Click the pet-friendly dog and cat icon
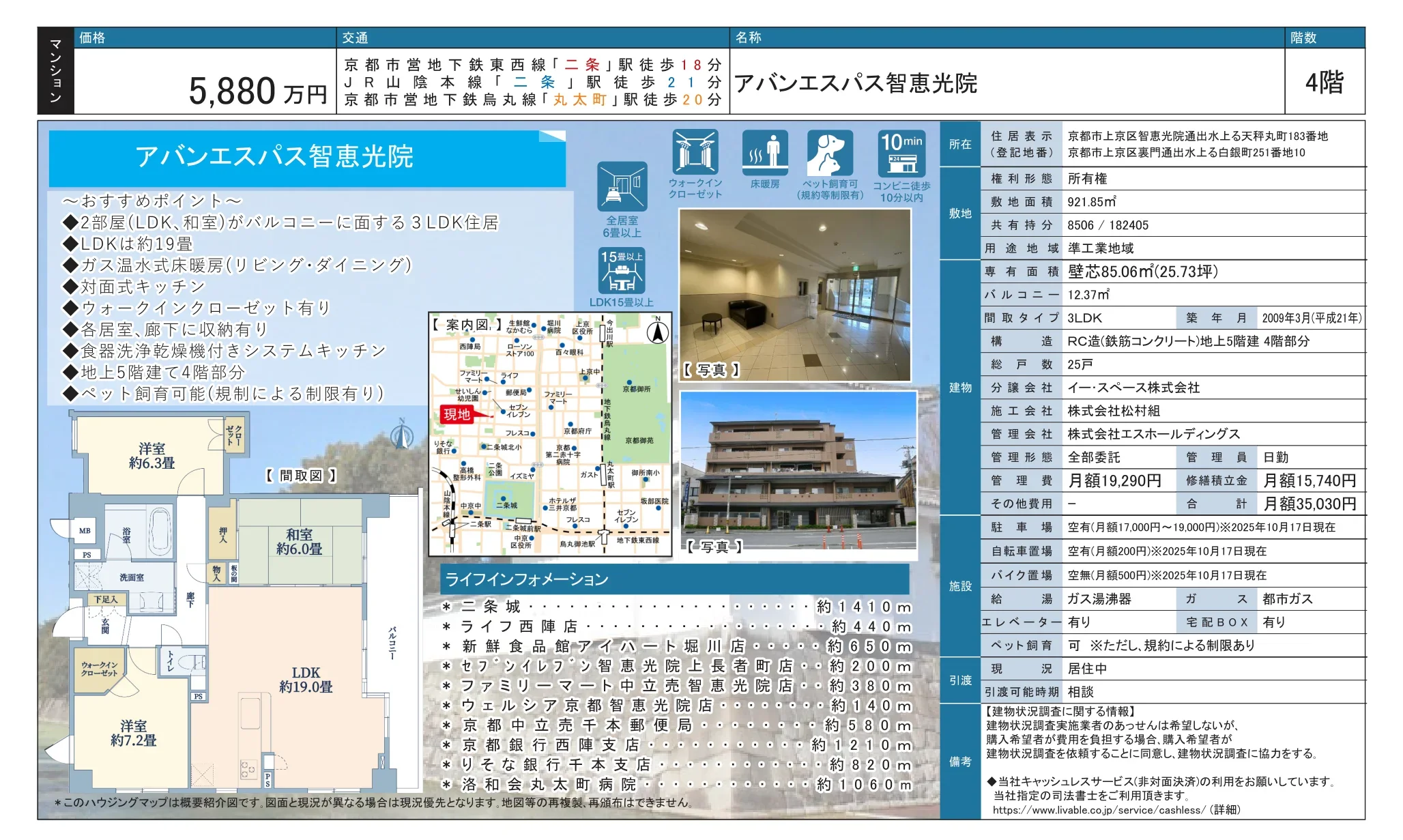Screen dimensions: 1403x840 coord(829,152)
